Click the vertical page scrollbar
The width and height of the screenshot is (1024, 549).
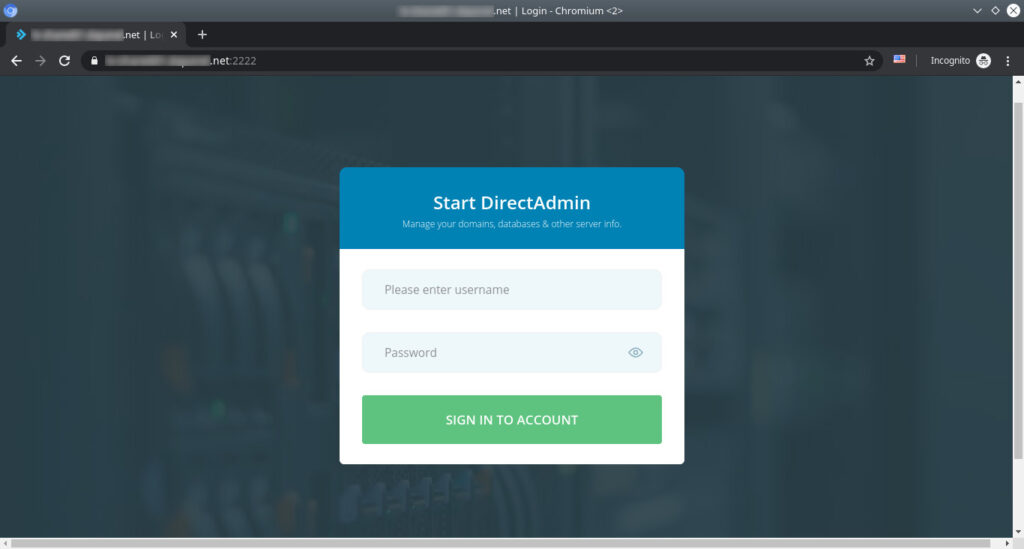pyautogui.click(x=1018, y=281)
